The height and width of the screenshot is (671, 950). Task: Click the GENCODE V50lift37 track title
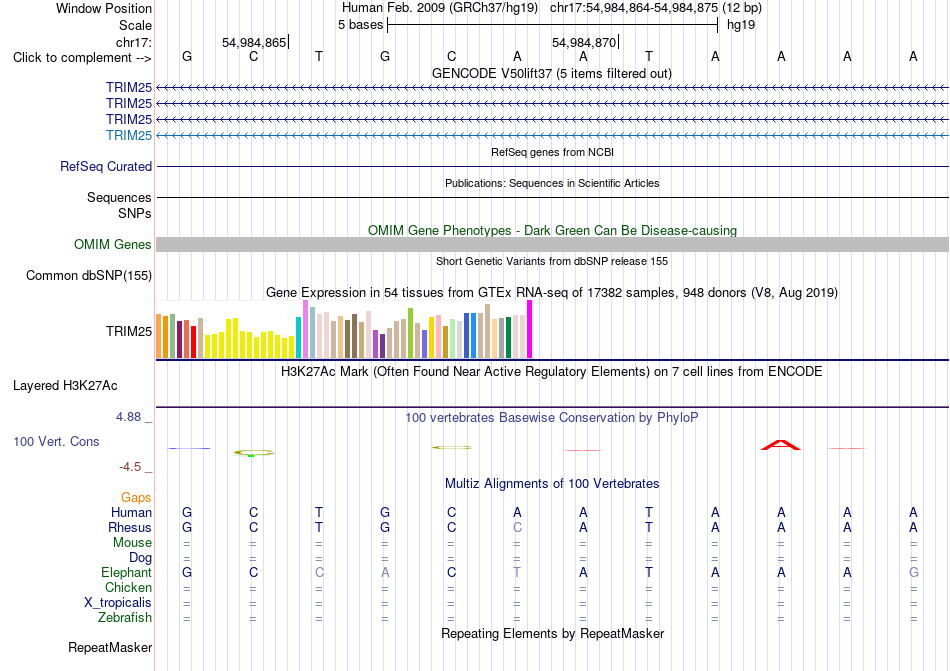pyautogui.click(x=551, y=74)
